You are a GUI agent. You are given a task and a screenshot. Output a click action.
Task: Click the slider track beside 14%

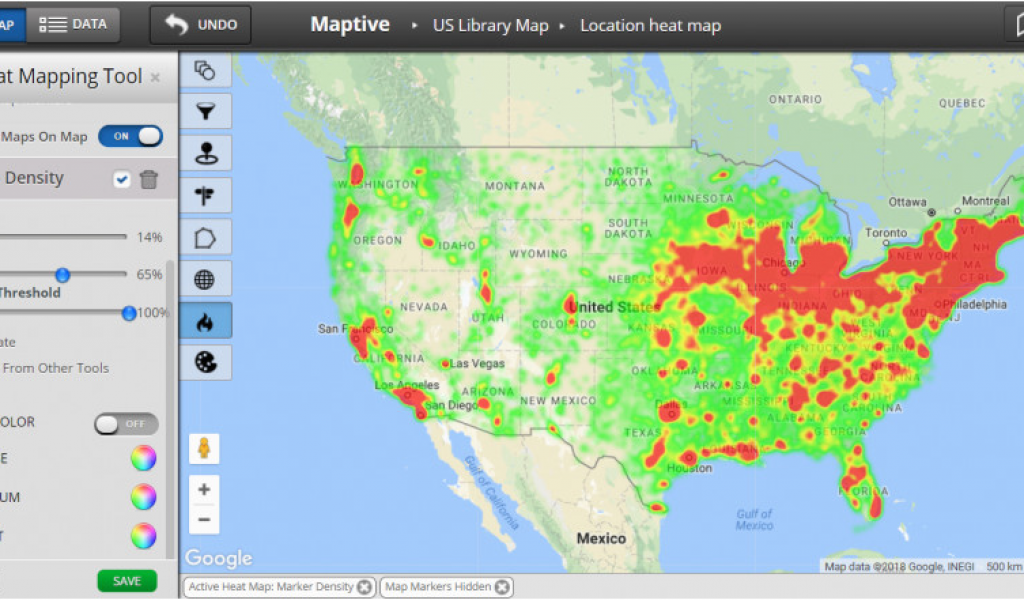coord(63,236)
